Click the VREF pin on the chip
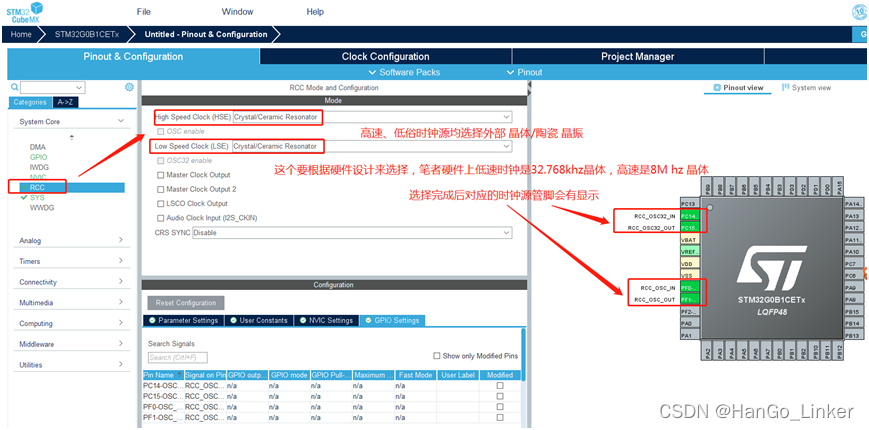This screenshot has height=430, width=869. click(x=689, y=252)
